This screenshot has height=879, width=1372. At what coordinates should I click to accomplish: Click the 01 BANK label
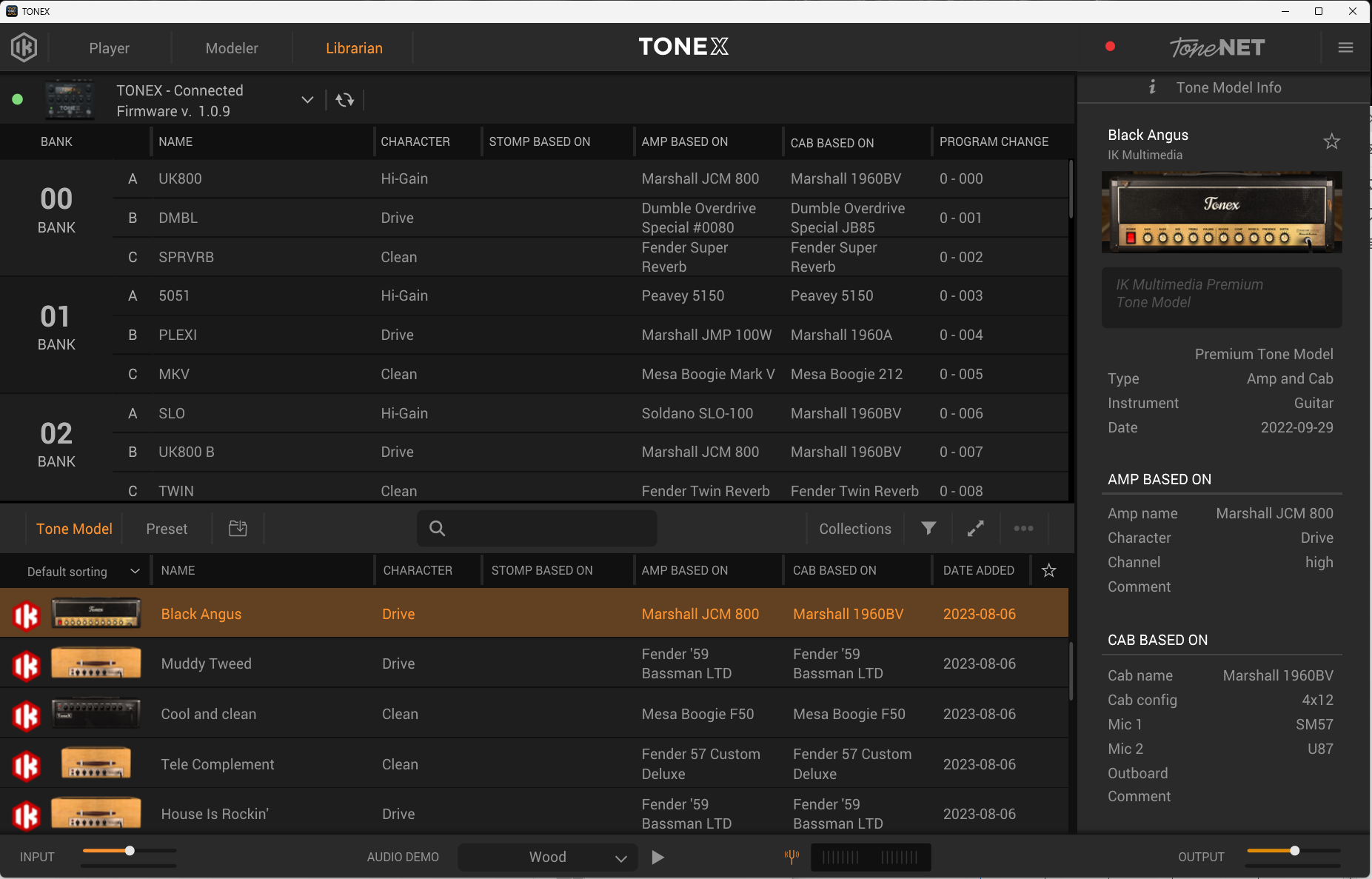click(x=56, y=327)
